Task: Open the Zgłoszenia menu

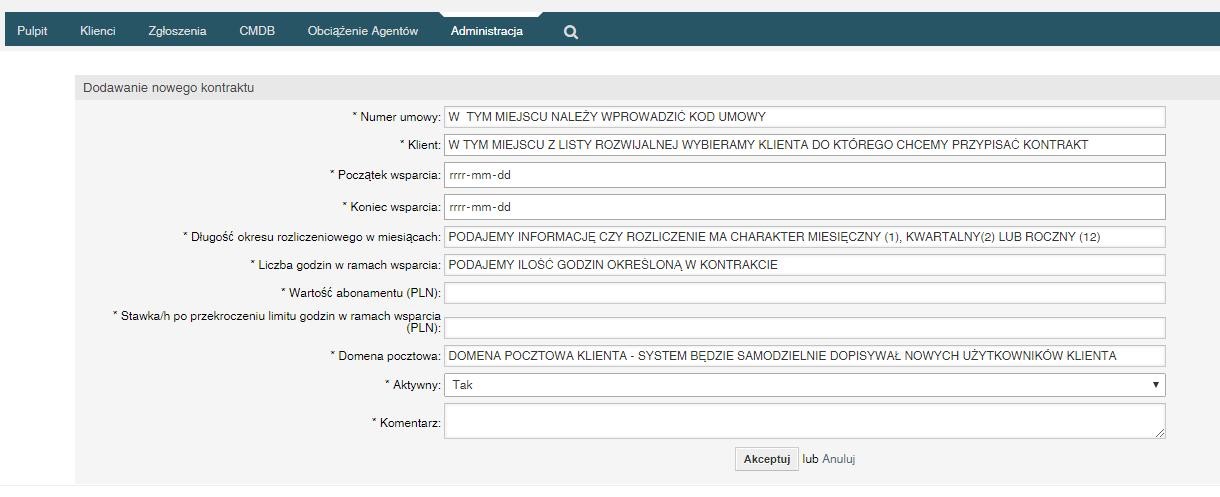Action: (177, 31)
